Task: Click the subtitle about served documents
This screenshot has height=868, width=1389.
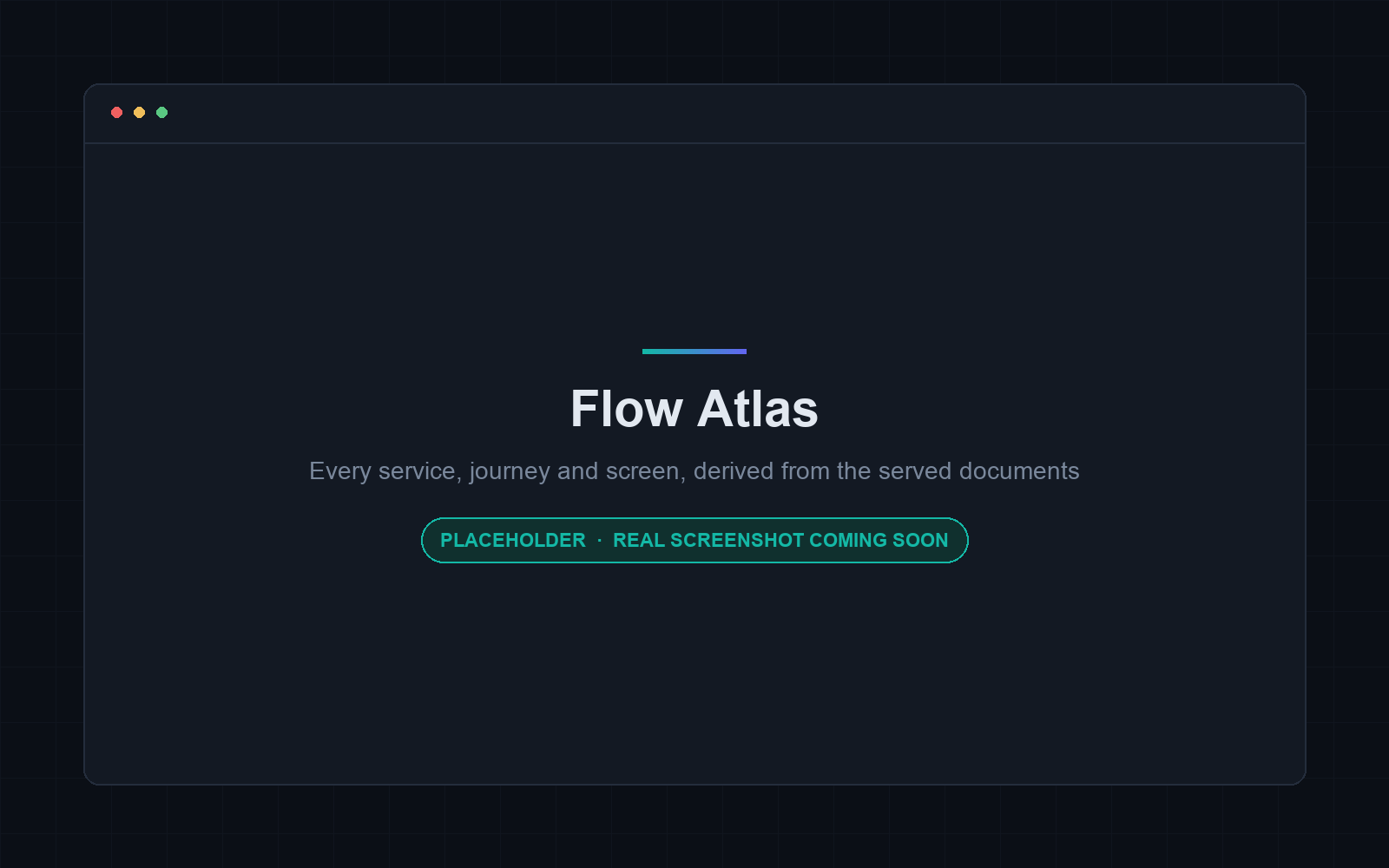Action: 694,471
